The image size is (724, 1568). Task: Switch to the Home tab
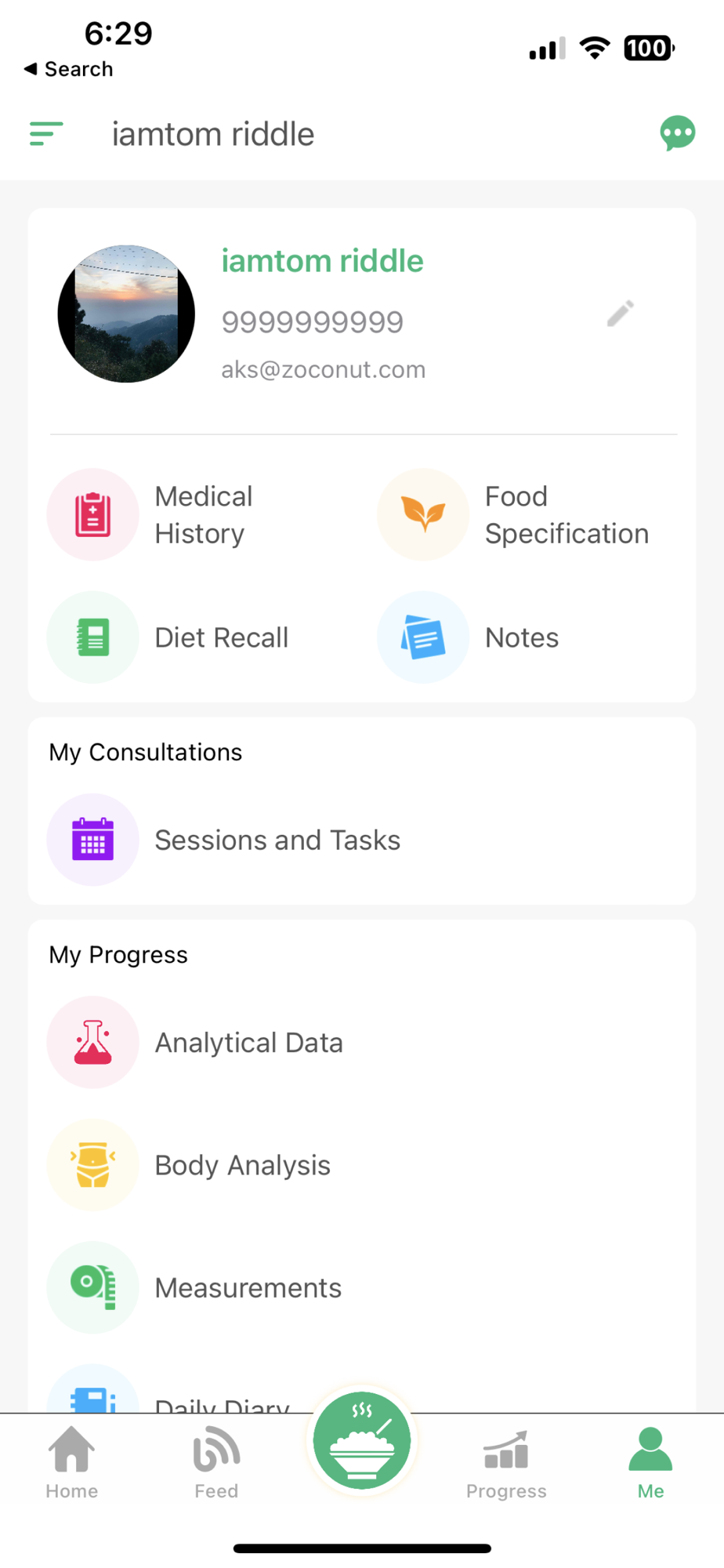(x=72, y=1462)
